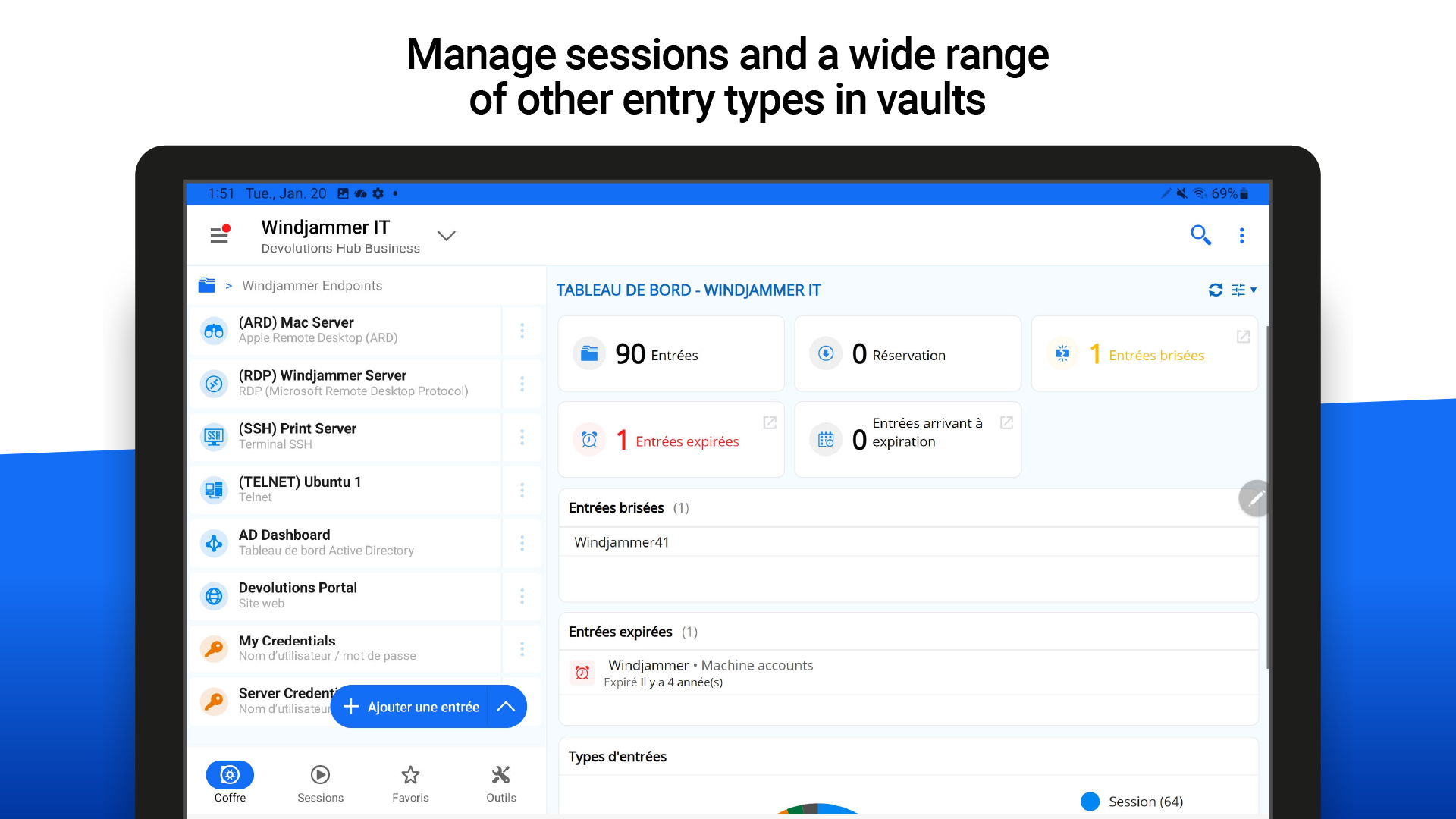1456x819 pixels.
Task: Open the 0 Réservation card
Action: pos(908,354)
